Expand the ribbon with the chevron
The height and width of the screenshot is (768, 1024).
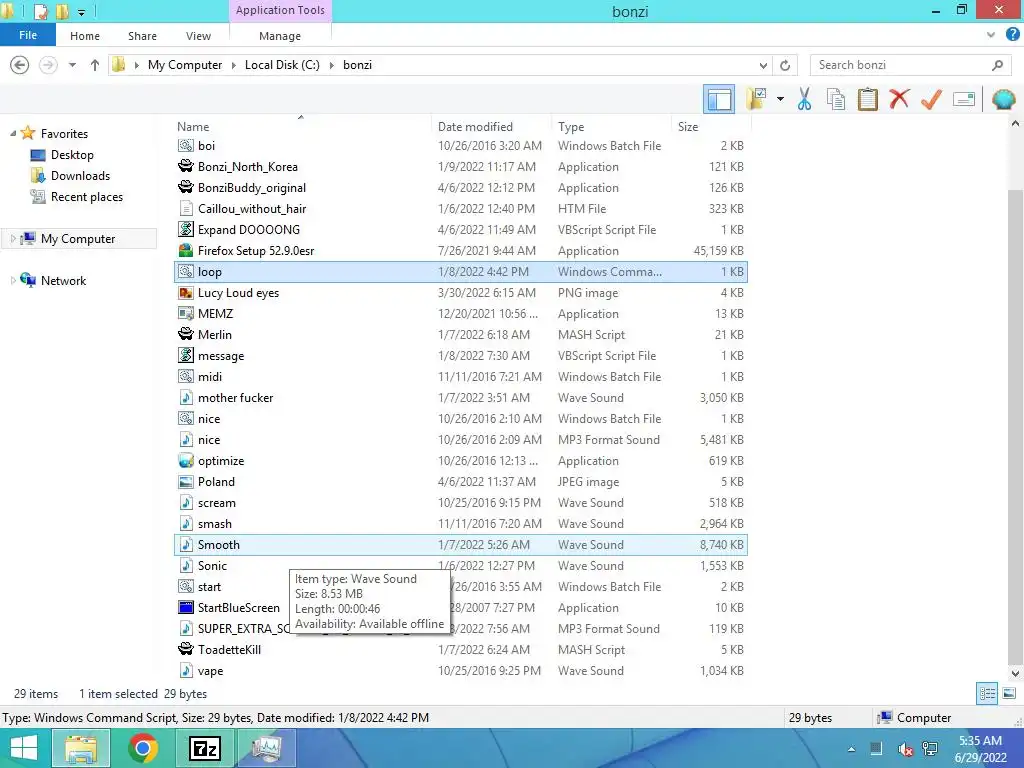pyautogui.click(x=990, y=35)
